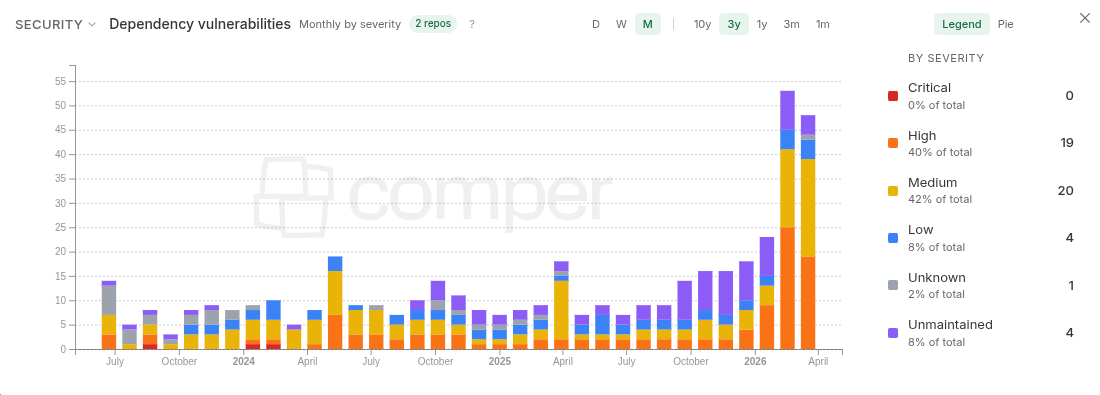Set time range to 1m
Screen dimensions: 1100x395
point(823,24)
